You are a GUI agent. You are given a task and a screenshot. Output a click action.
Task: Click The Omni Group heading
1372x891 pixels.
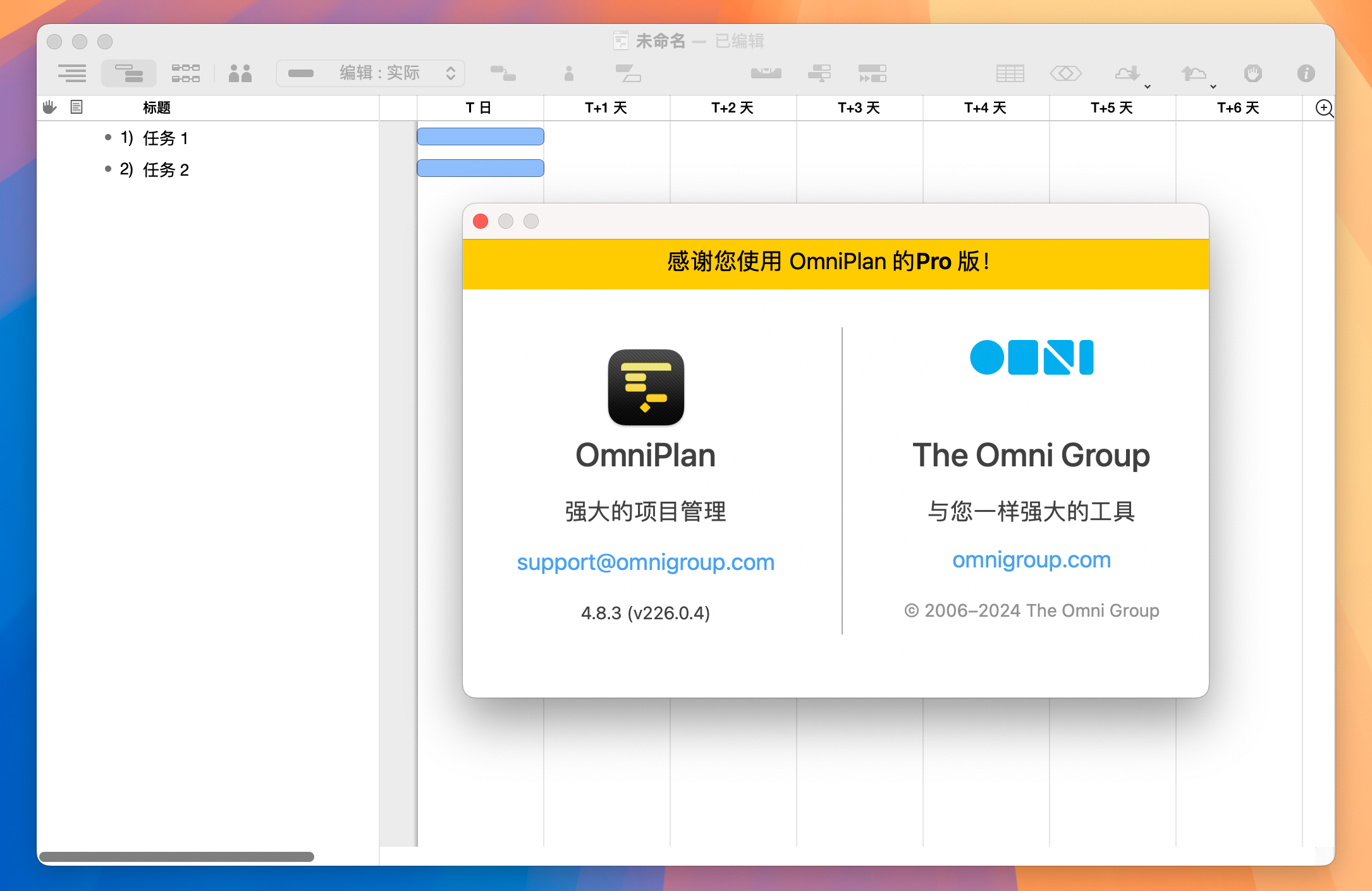[1031, 455]
